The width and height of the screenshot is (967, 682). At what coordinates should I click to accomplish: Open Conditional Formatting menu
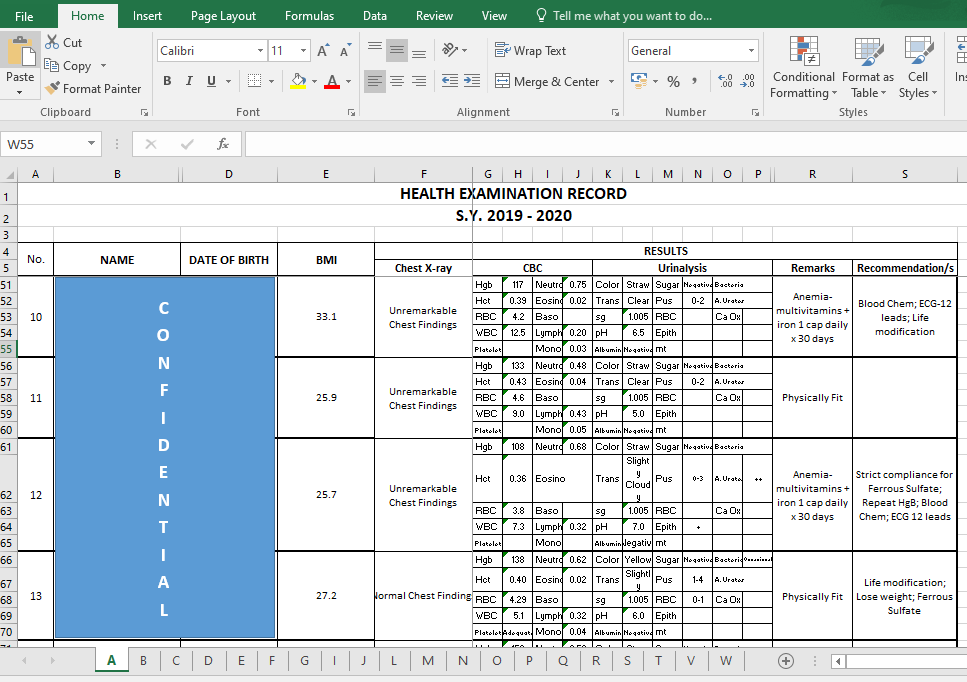click(804, 67)
